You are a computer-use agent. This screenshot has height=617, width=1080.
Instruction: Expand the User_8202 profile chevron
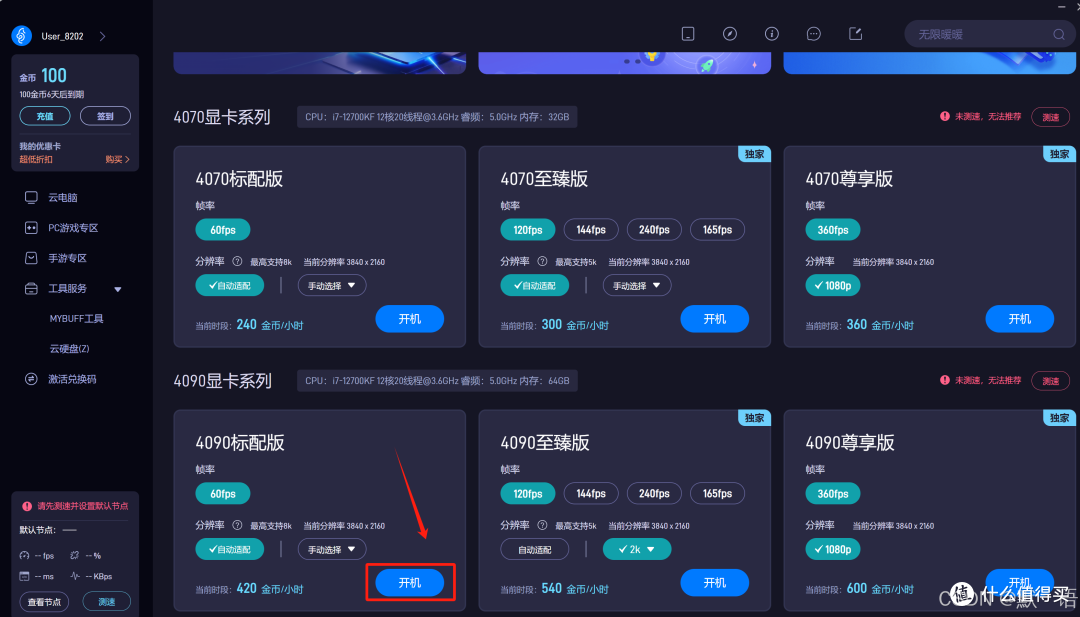point(103,36)
